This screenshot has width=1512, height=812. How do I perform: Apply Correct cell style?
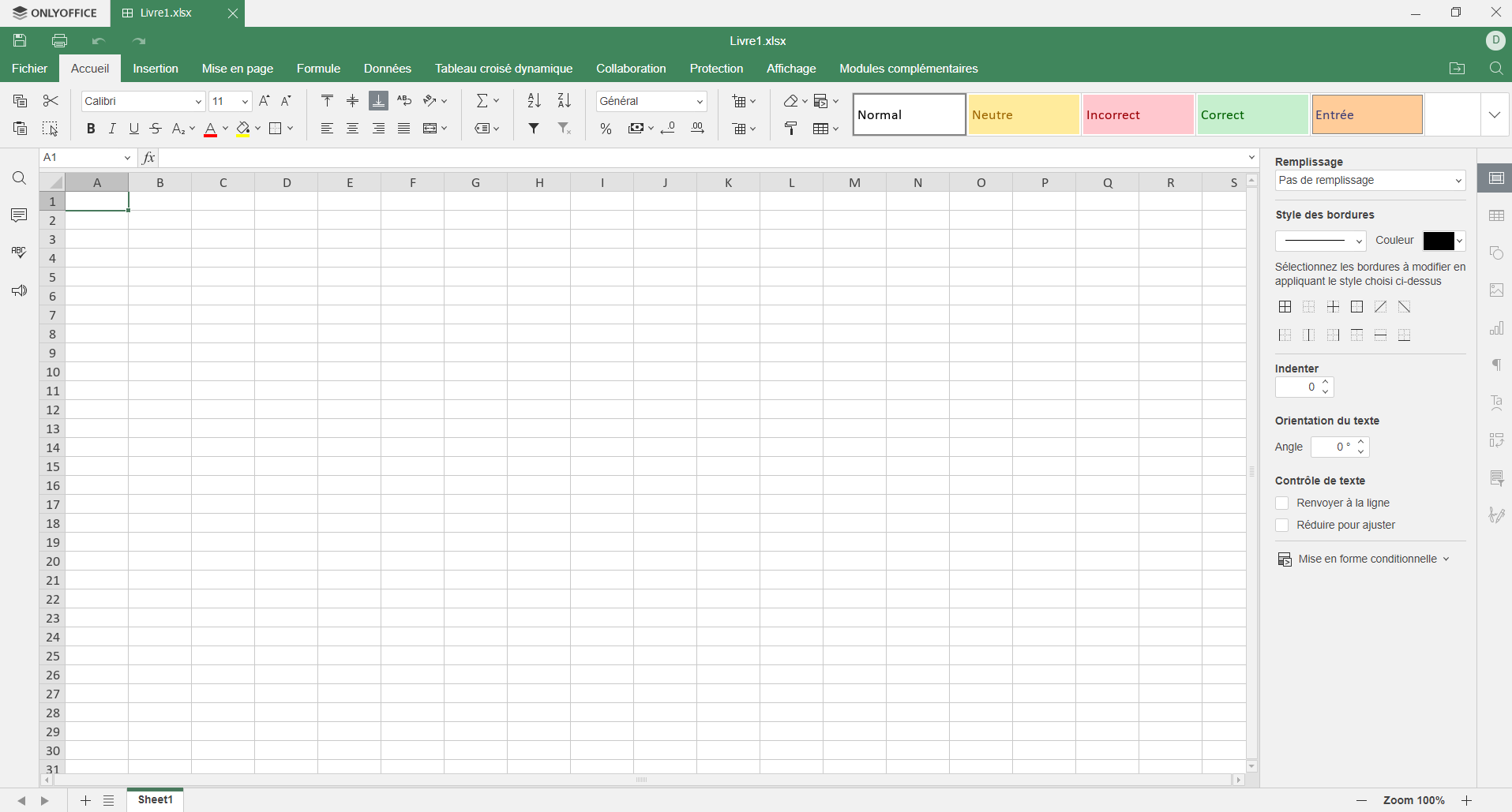[x=1253, y=115]
